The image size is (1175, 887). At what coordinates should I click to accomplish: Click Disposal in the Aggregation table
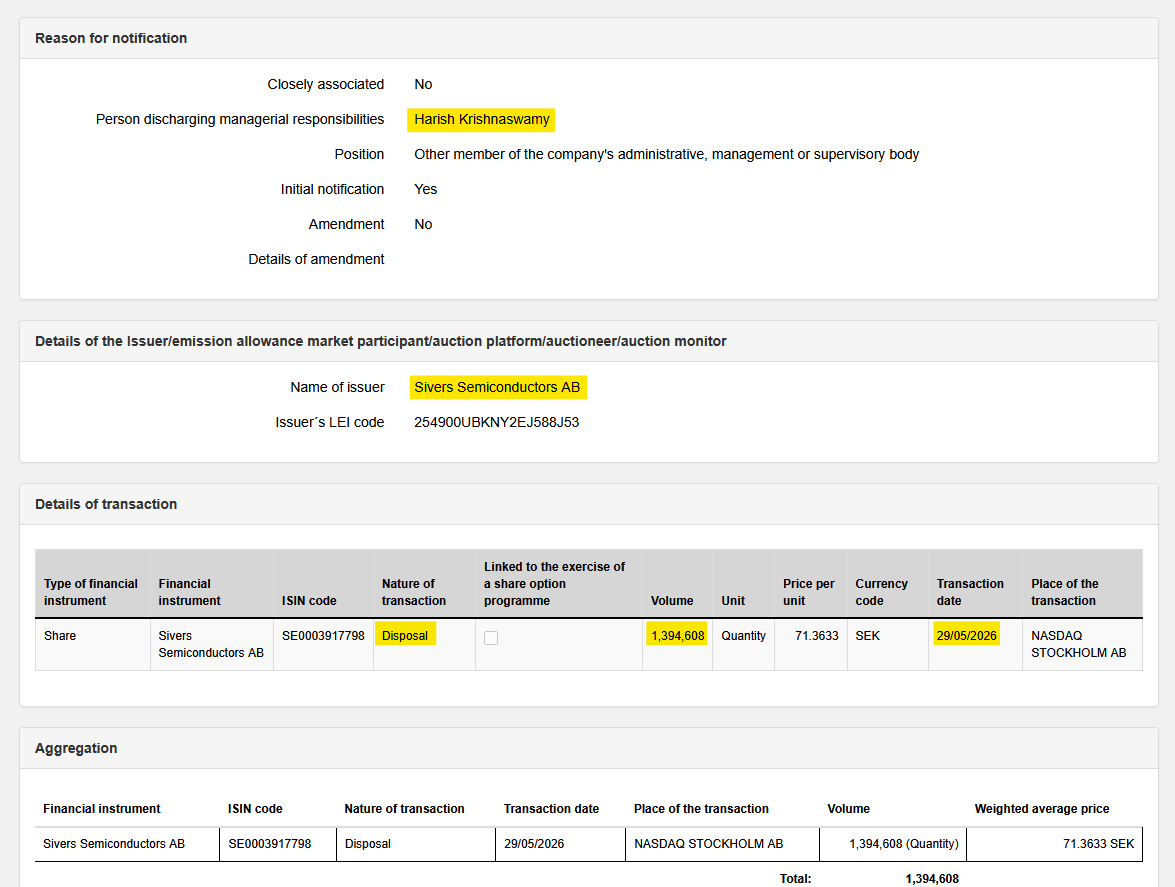pos(367,844)
